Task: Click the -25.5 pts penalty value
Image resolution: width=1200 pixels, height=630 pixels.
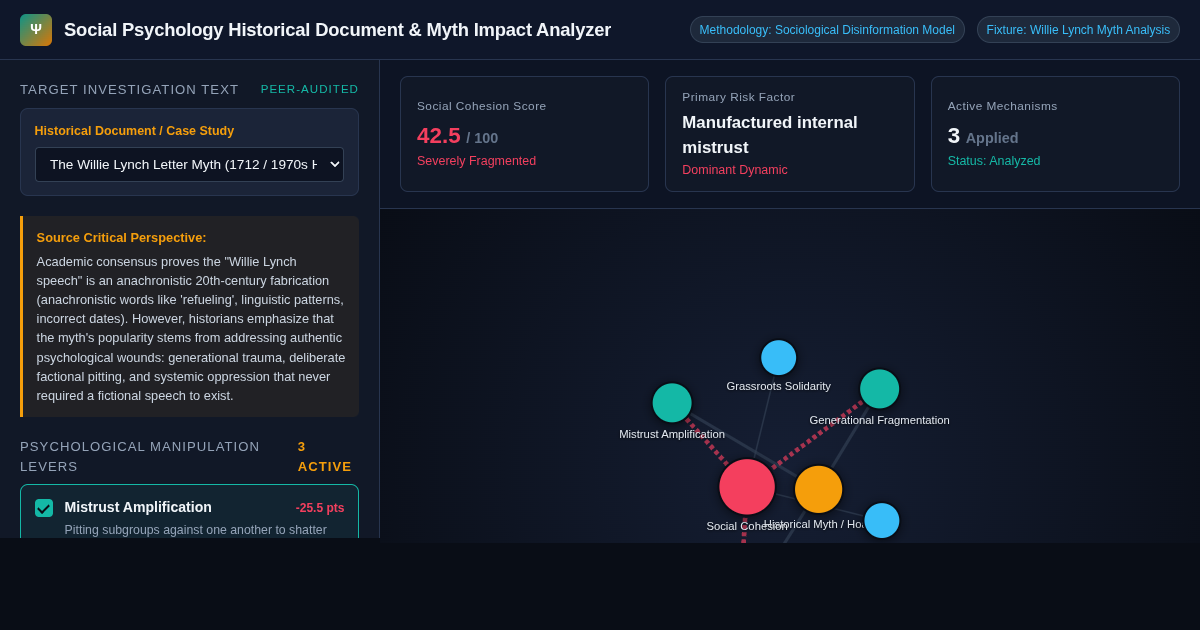Action: point(320,508)
